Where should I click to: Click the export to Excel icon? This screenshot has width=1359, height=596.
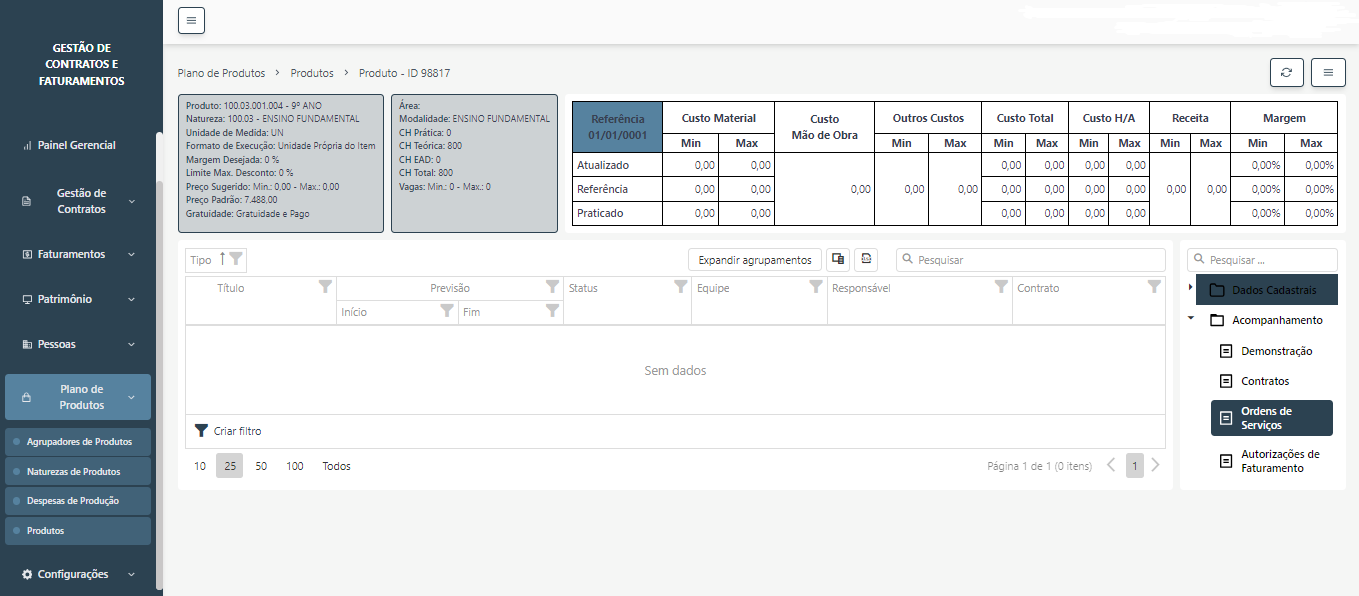(x=866, y=260)
